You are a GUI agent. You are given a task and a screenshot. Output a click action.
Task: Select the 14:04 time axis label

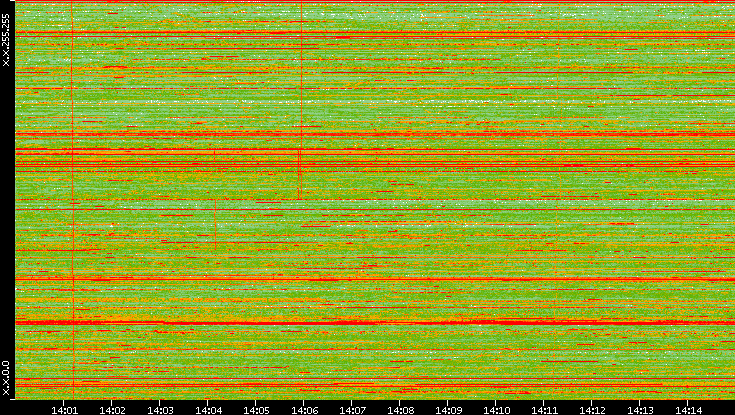(208, 410)
